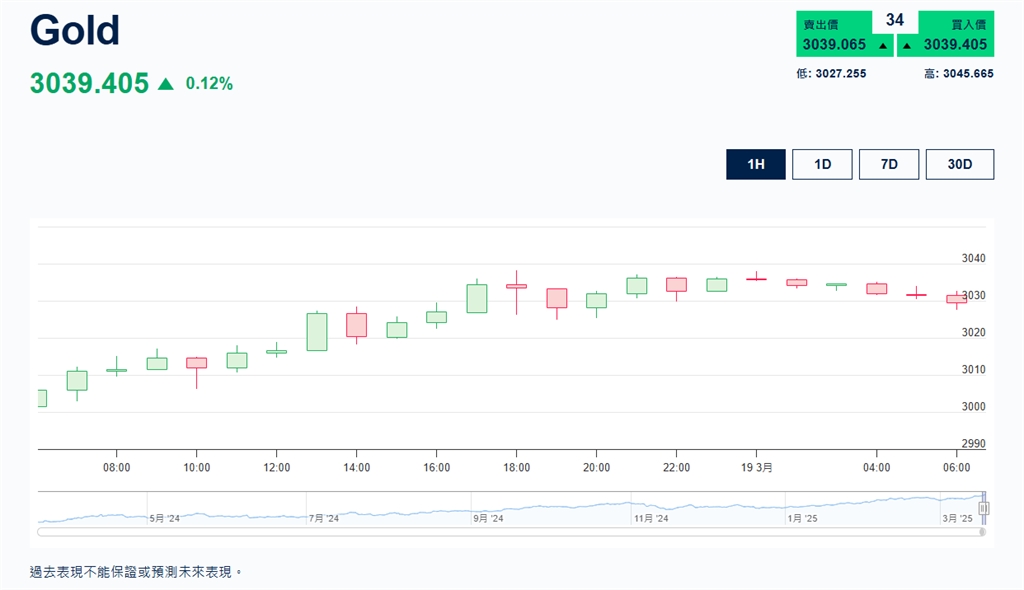Click the last red candle at 06:00
This screenshot has height=590, width=1024.
(956, 298)
